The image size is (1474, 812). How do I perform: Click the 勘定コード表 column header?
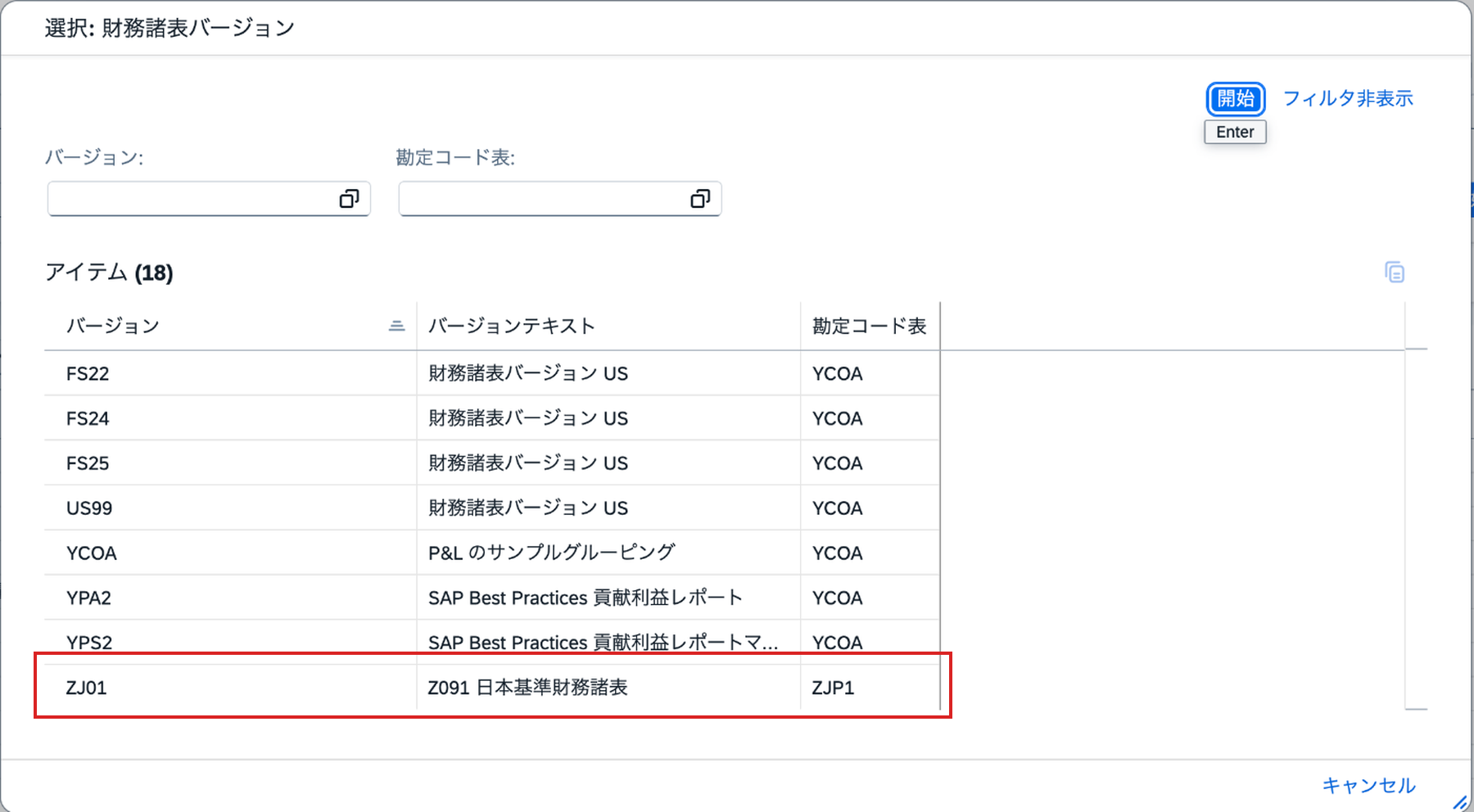[x=870, y=326]
